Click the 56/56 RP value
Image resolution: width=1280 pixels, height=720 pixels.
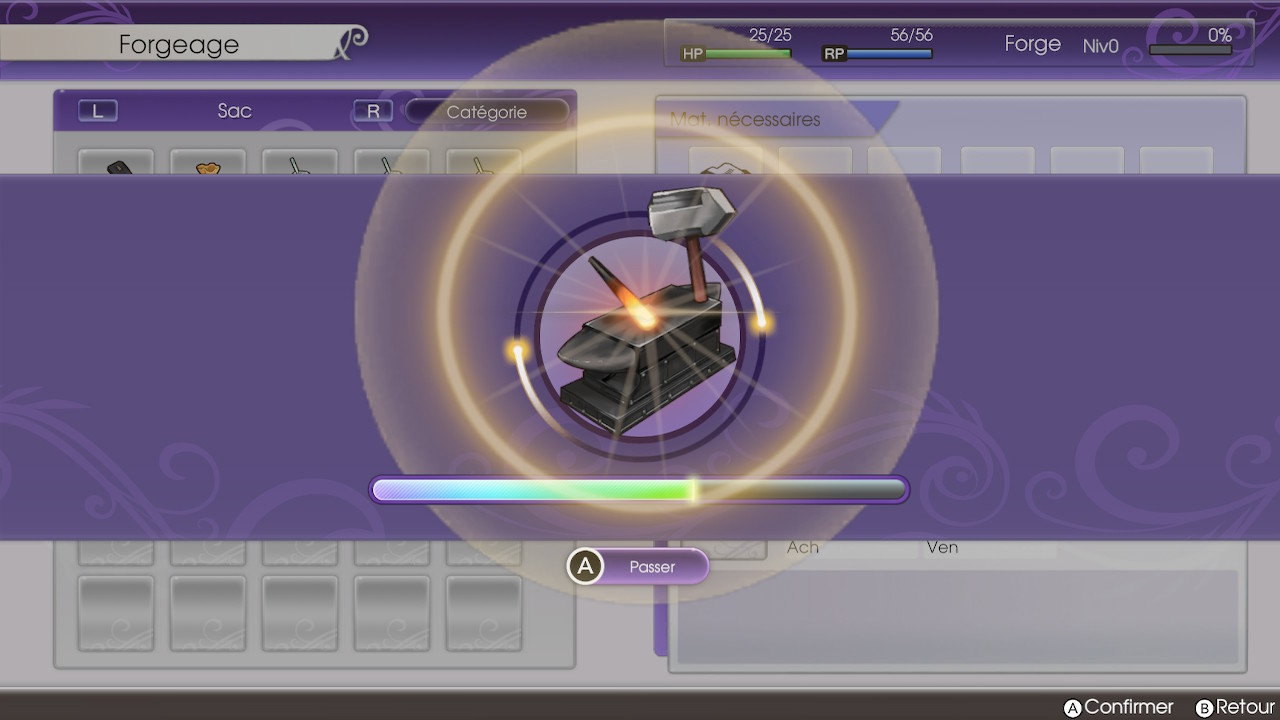(x=912, y=35)
